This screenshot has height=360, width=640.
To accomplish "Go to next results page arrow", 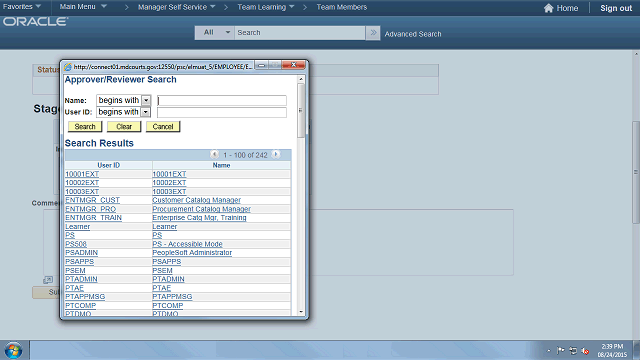I will [276, 154].
